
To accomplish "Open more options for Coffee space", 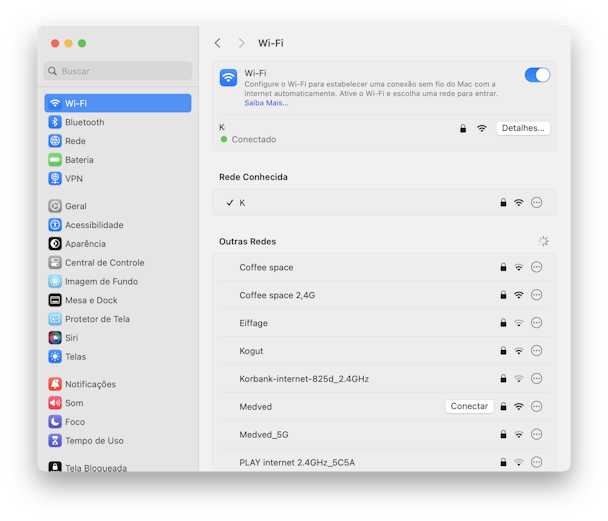I will (x=536, y=267).
